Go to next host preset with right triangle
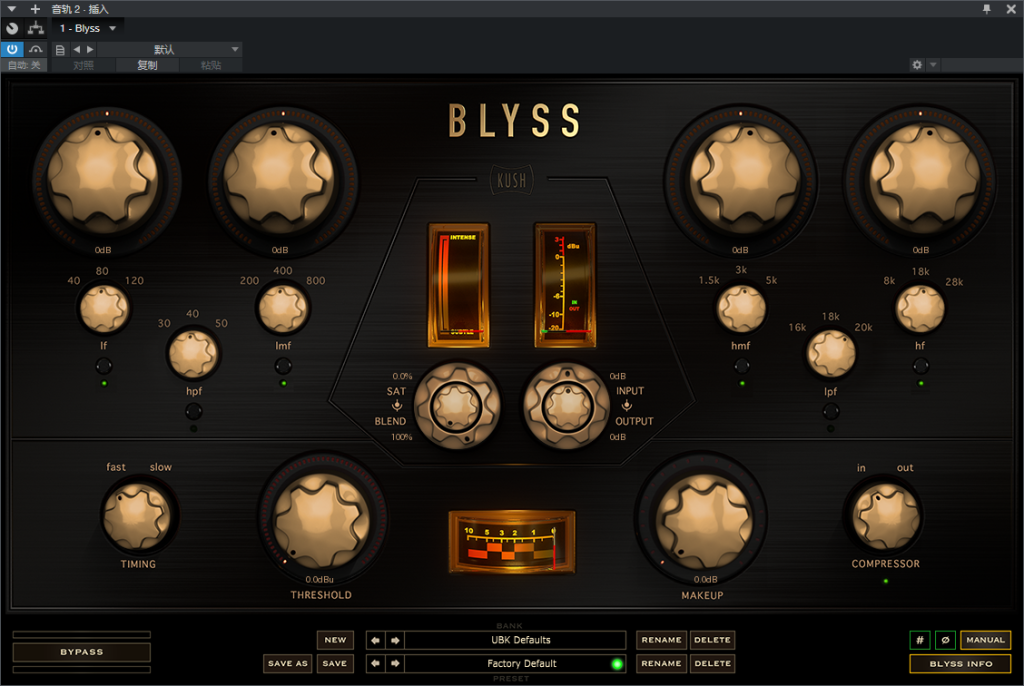 coord(90,50)
